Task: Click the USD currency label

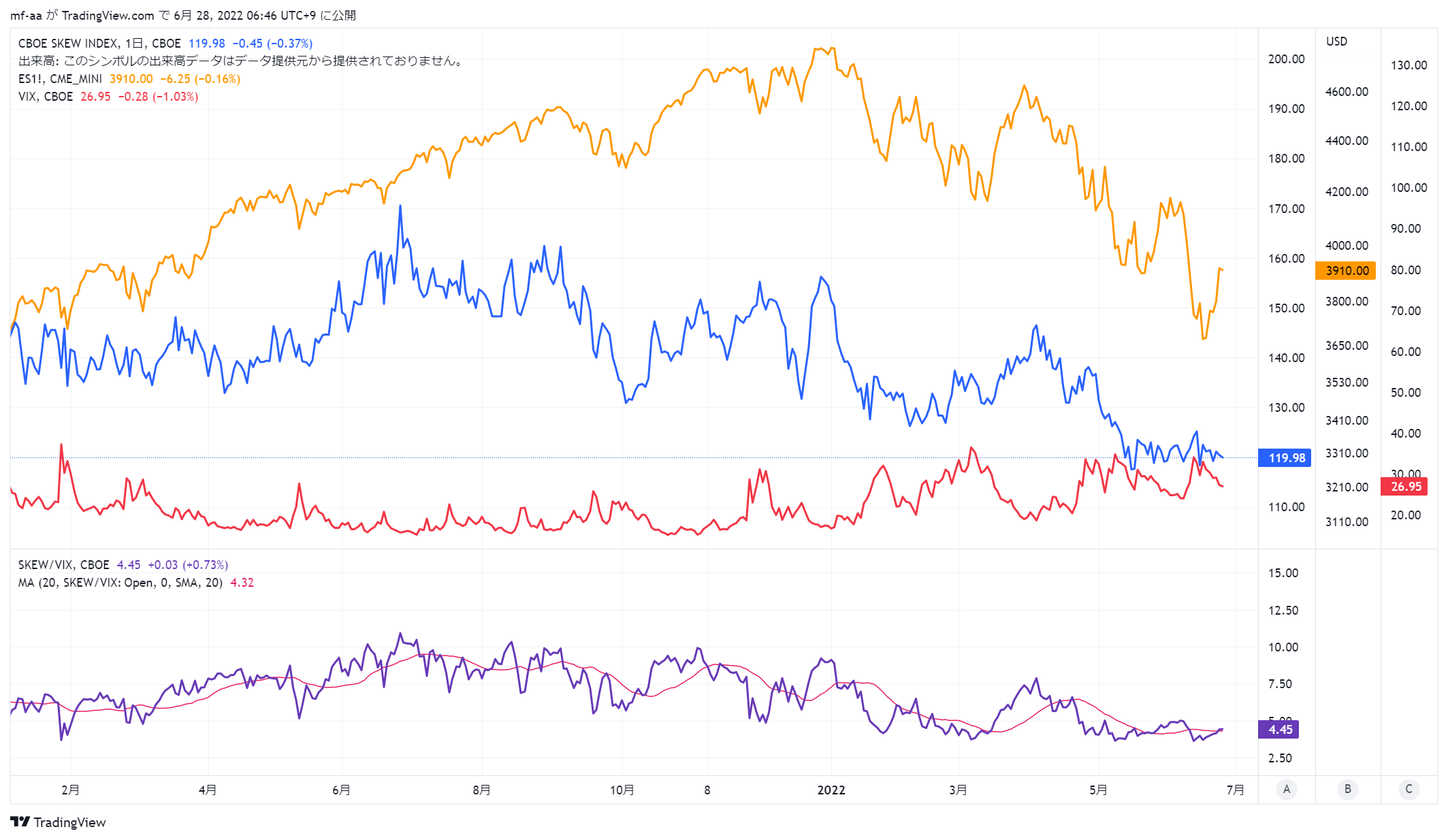Action: pyautogui.click(x=1336, y=41)
